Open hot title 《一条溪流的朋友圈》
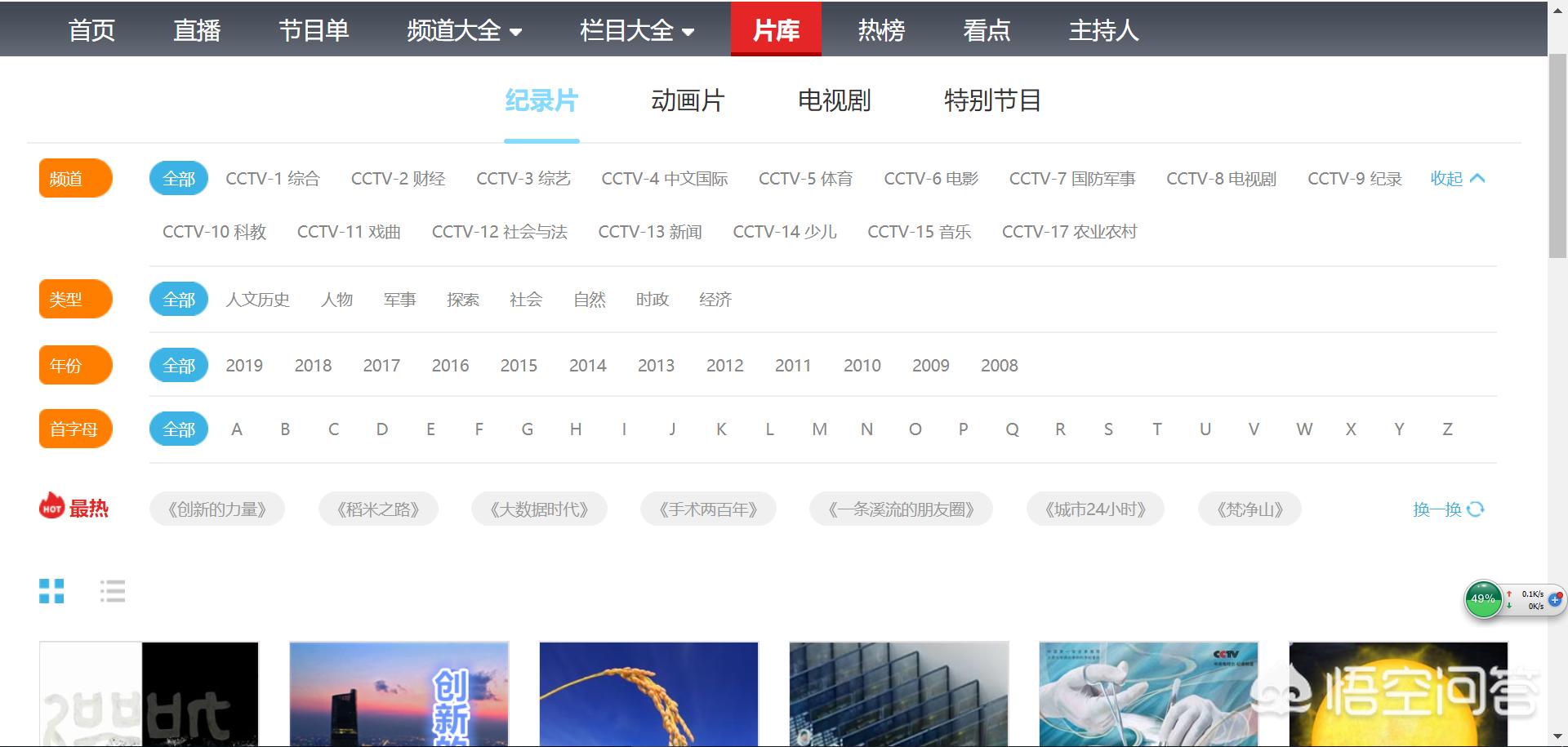 coord(901,509)
